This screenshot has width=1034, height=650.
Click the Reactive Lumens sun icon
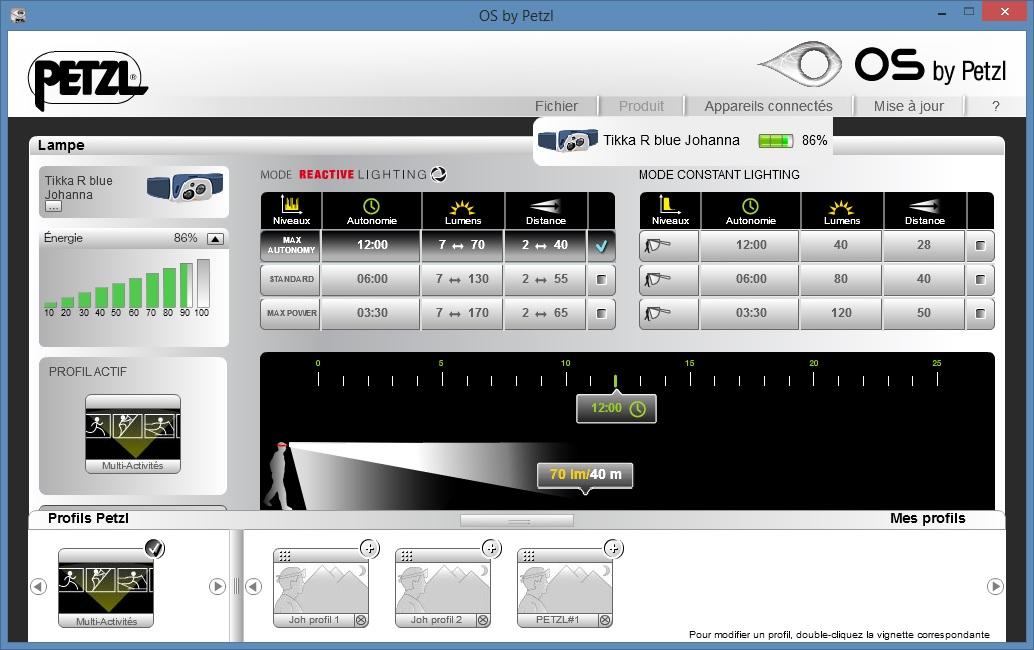click(x=462, y=207)
